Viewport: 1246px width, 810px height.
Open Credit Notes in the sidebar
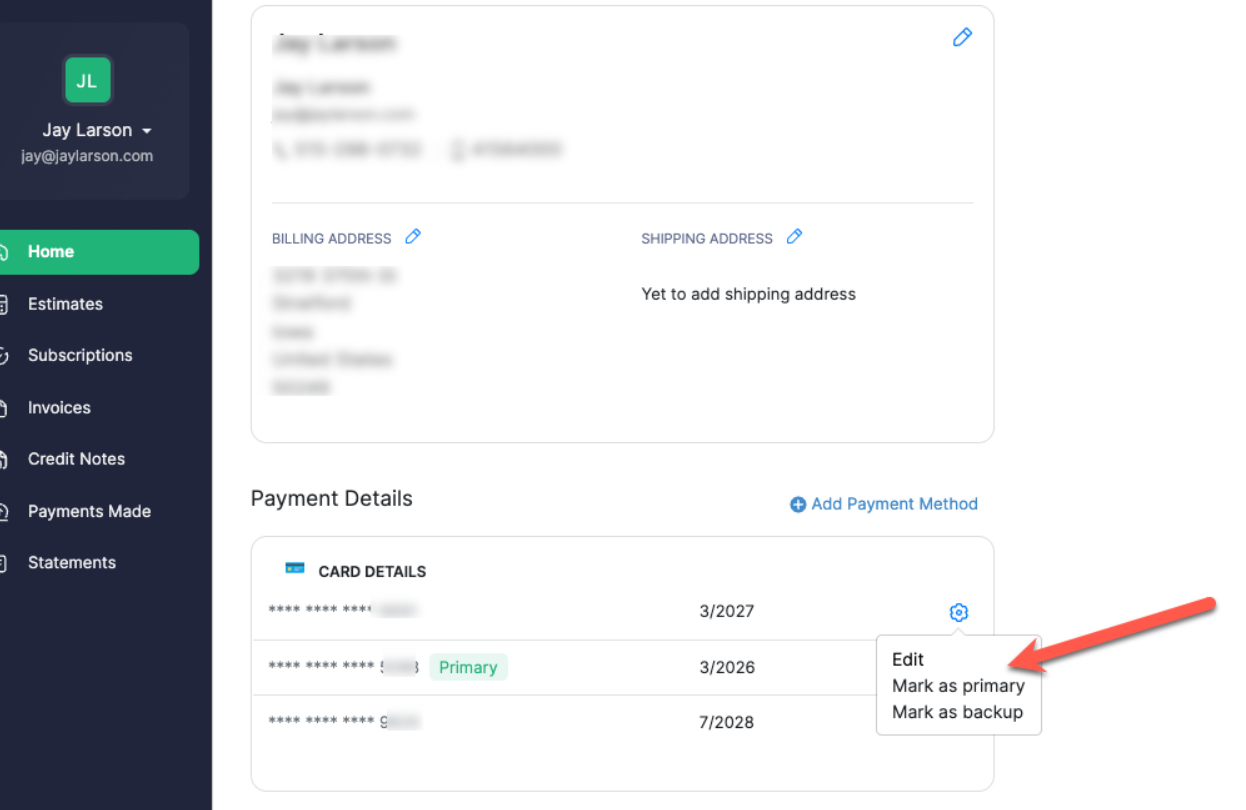pyautogui.click(x=76, y=459)
